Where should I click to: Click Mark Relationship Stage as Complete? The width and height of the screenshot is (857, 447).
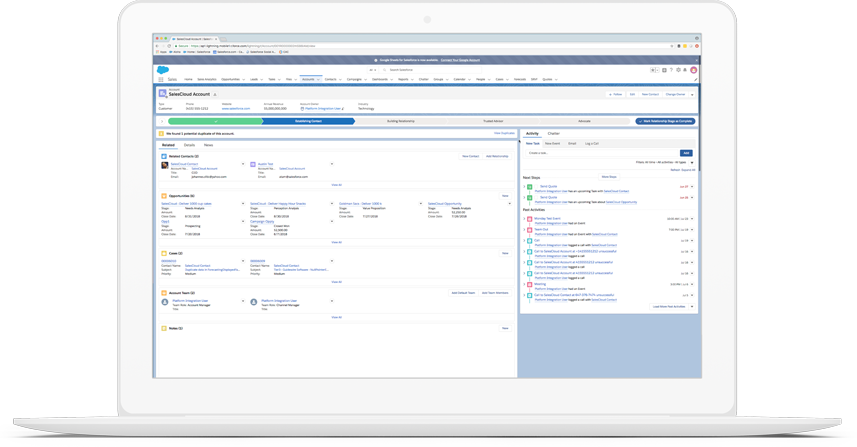(x=665, y=121)
